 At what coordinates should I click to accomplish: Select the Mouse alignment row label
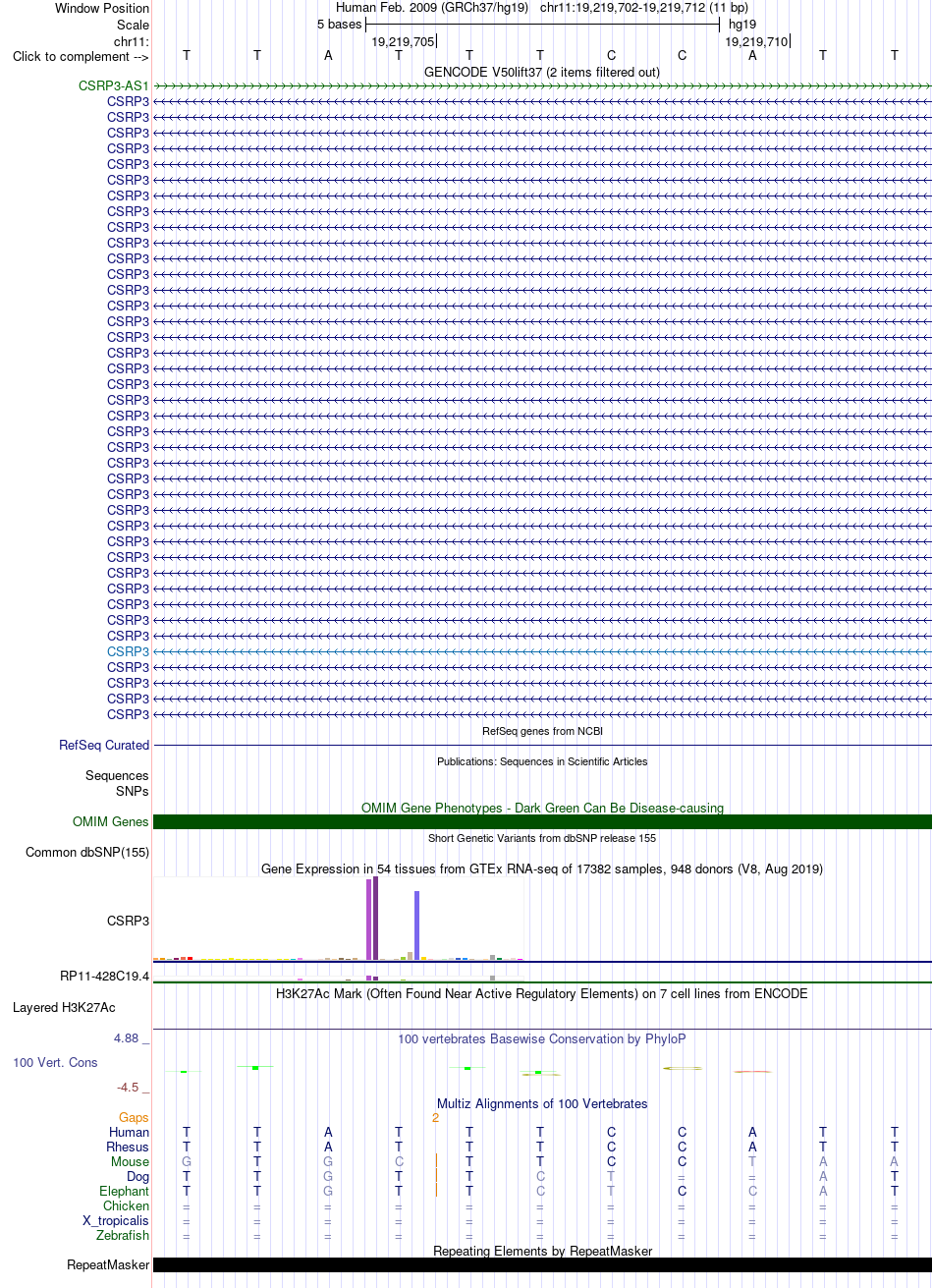click(130, 1161)
